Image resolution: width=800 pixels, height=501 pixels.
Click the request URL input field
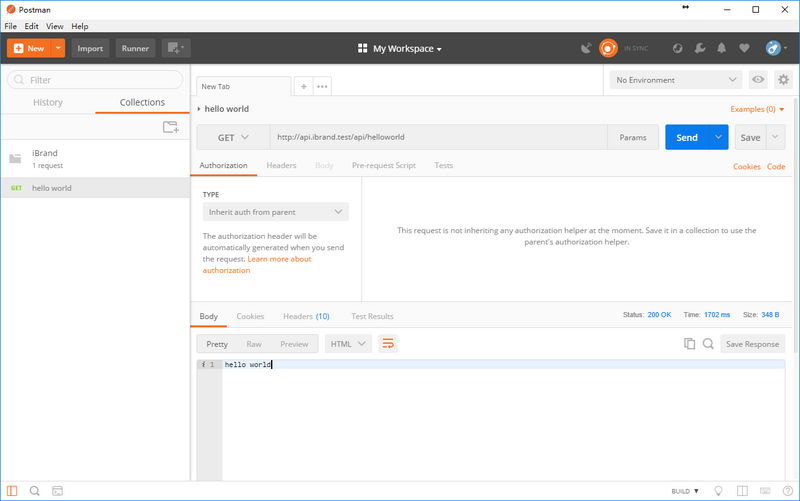(x=439, y=137)
